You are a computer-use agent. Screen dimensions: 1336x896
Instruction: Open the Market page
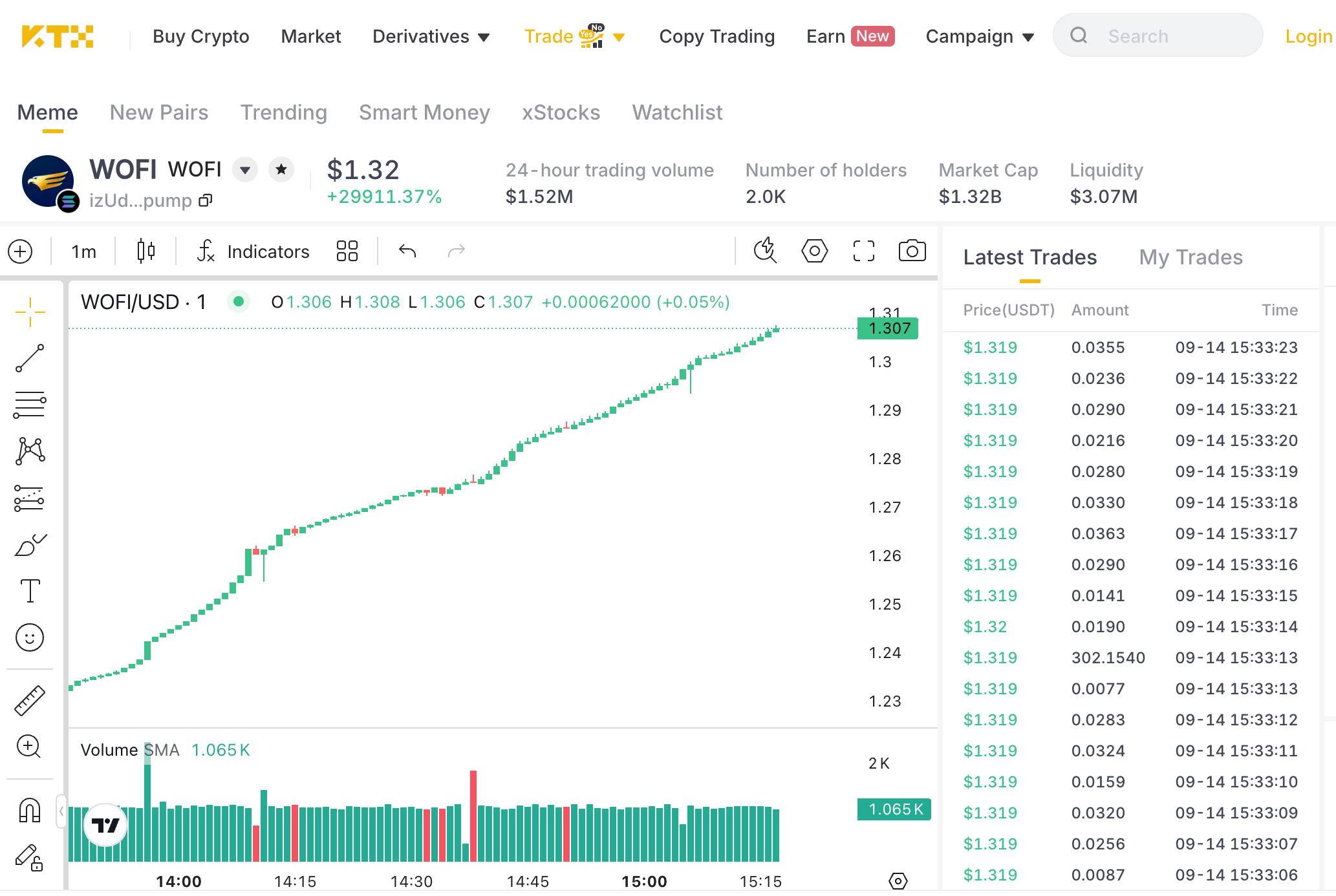click(x=311, y=36)
